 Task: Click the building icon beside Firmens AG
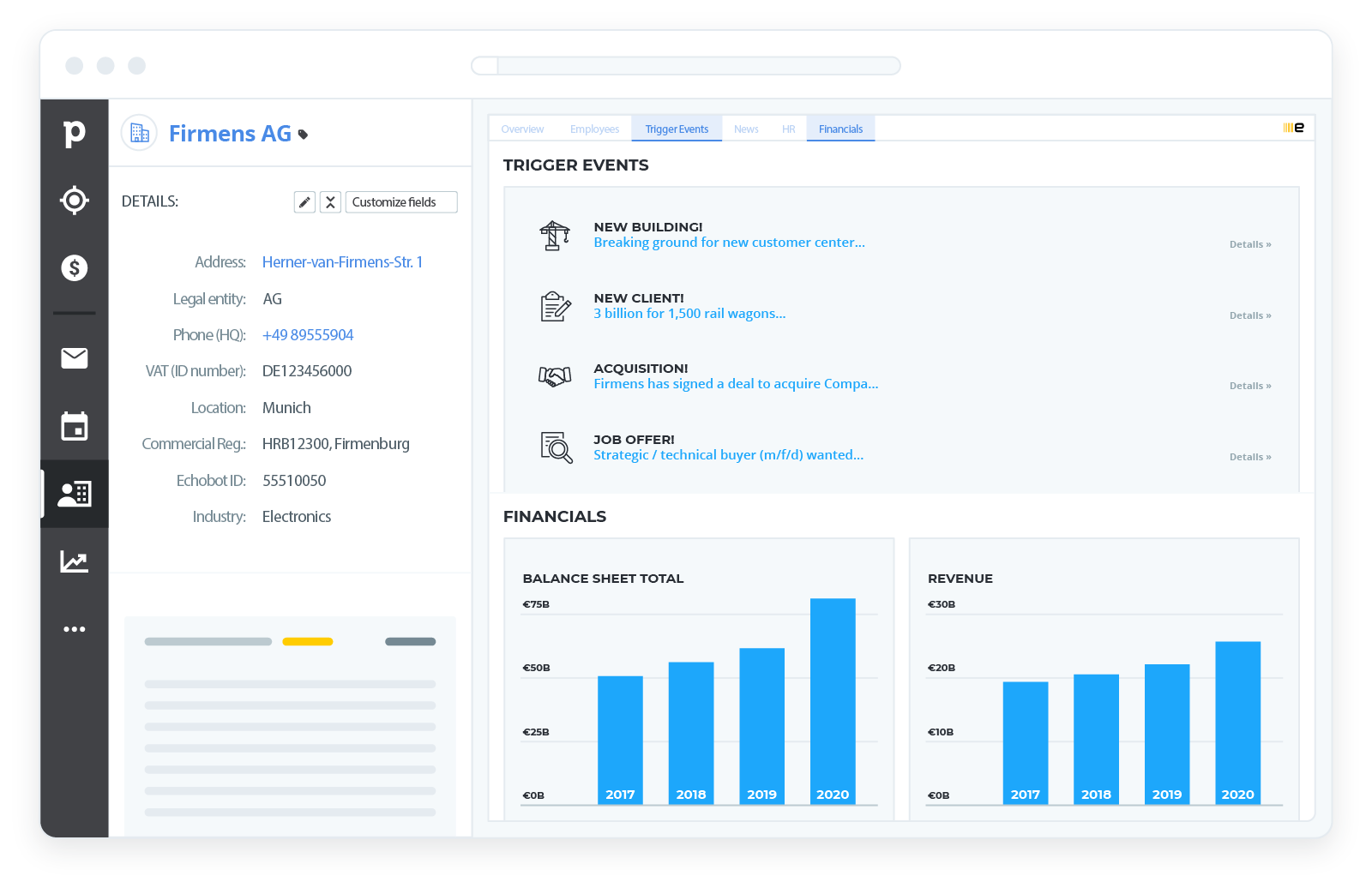click(x=139, y=133)
